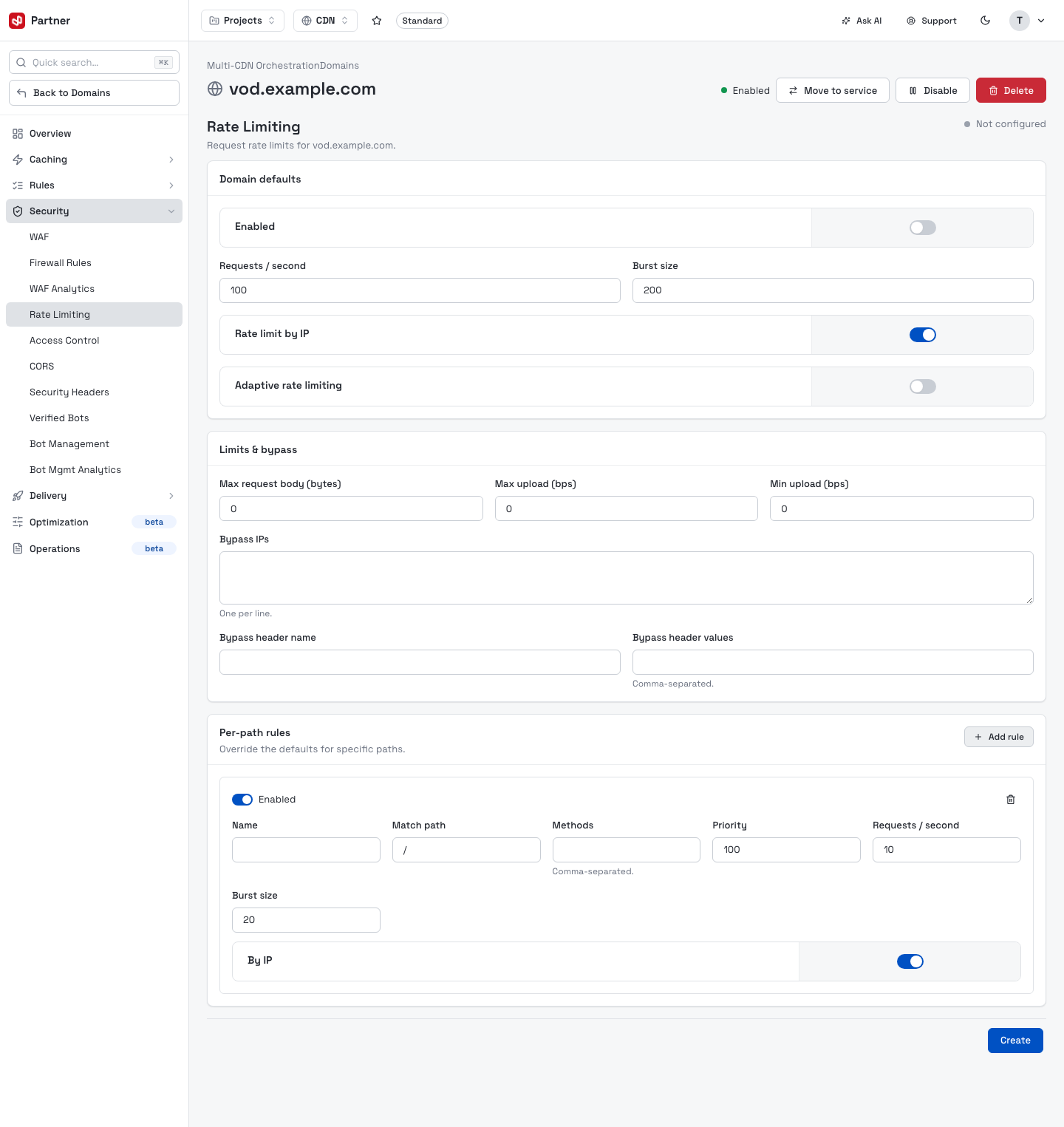This screenshot has height=1127, width=1064.
Task: Click the Max upload (bps) field
Action: 627,508
